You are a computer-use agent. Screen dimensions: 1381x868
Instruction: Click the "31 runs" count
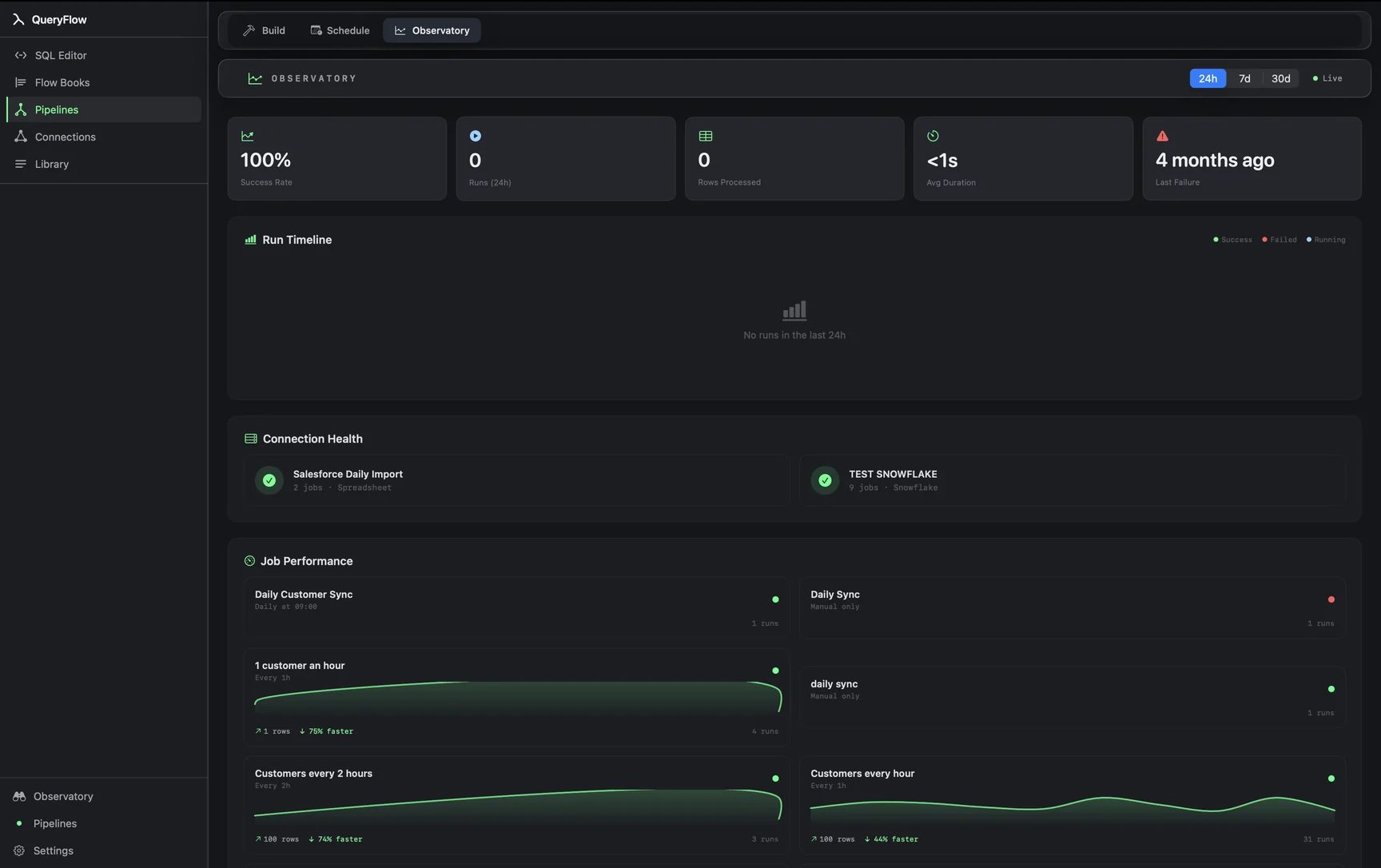(x=1319, y=839)
